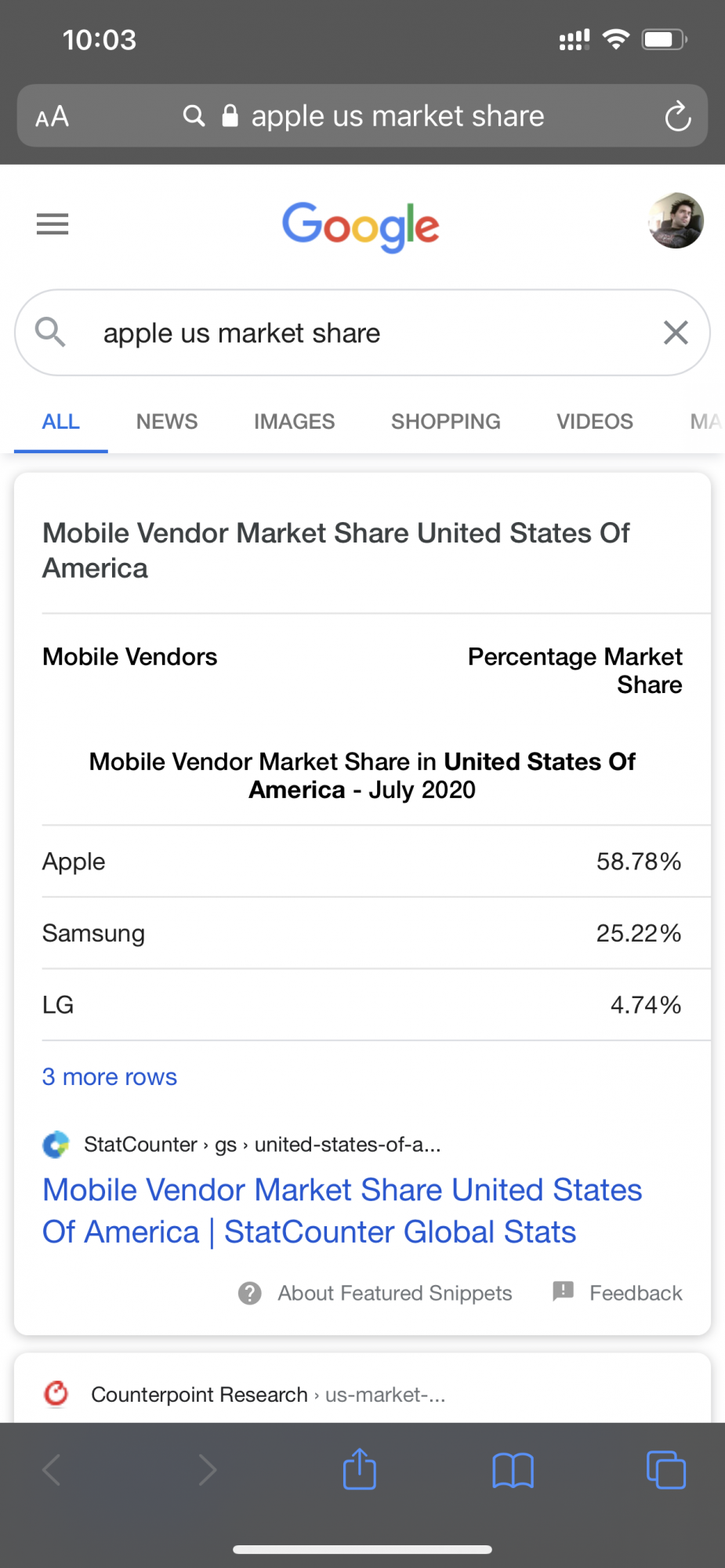Select the Shopping results tab
This screenshot has height=1568, width=725.
(446, 422)
